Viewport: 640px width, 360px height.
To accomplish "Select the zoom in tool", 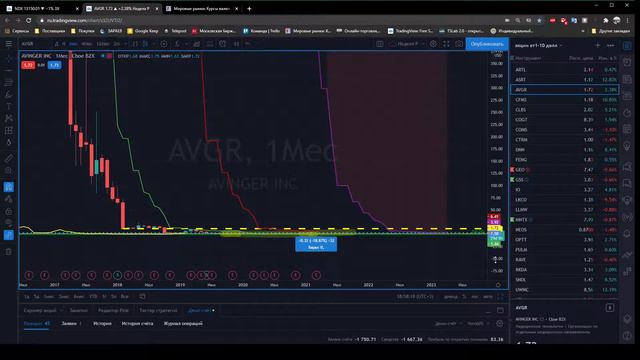I will tap(9, 170).
